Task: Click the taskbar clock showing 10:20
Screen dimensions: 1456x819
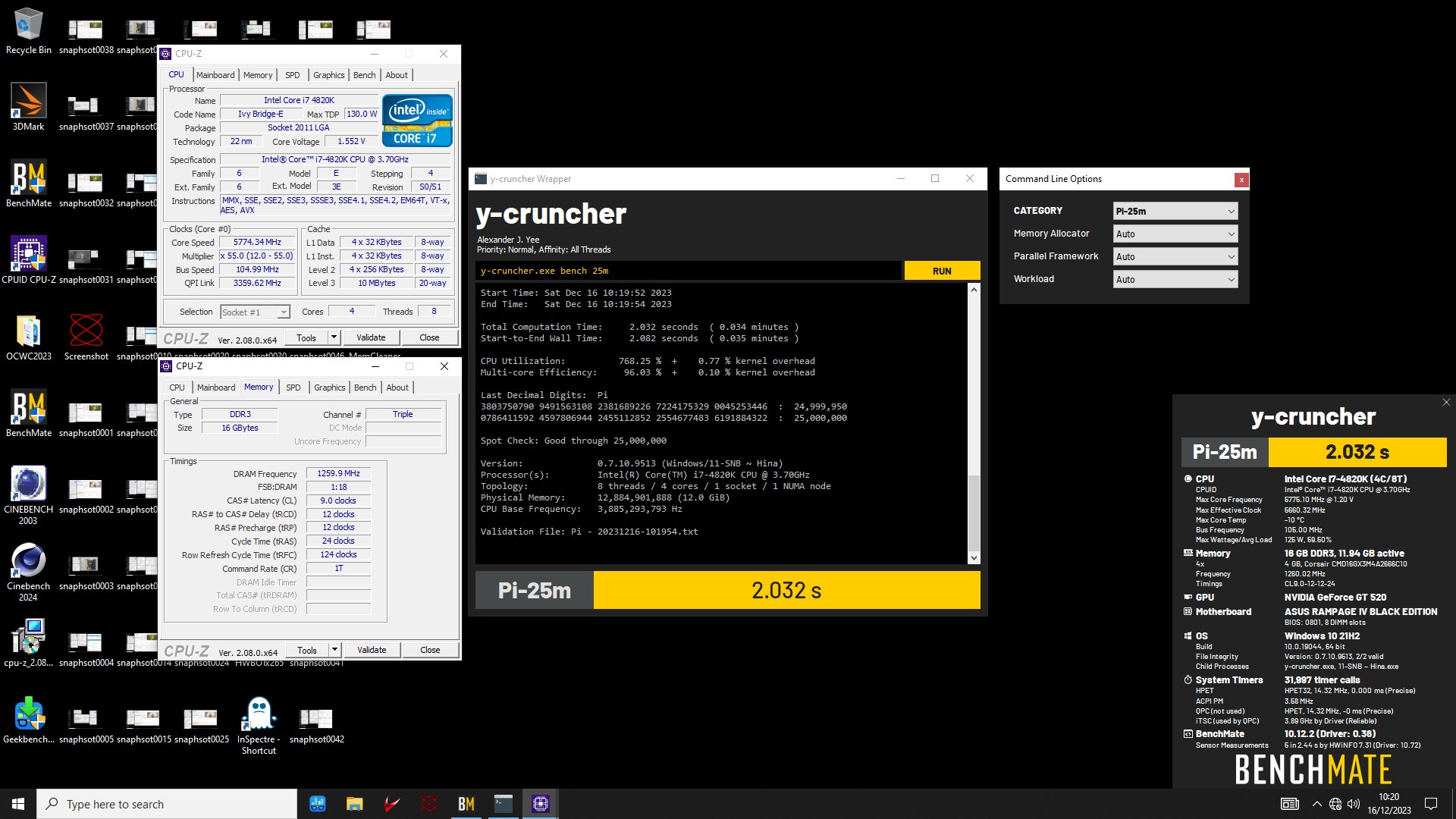Action: 1389,804
